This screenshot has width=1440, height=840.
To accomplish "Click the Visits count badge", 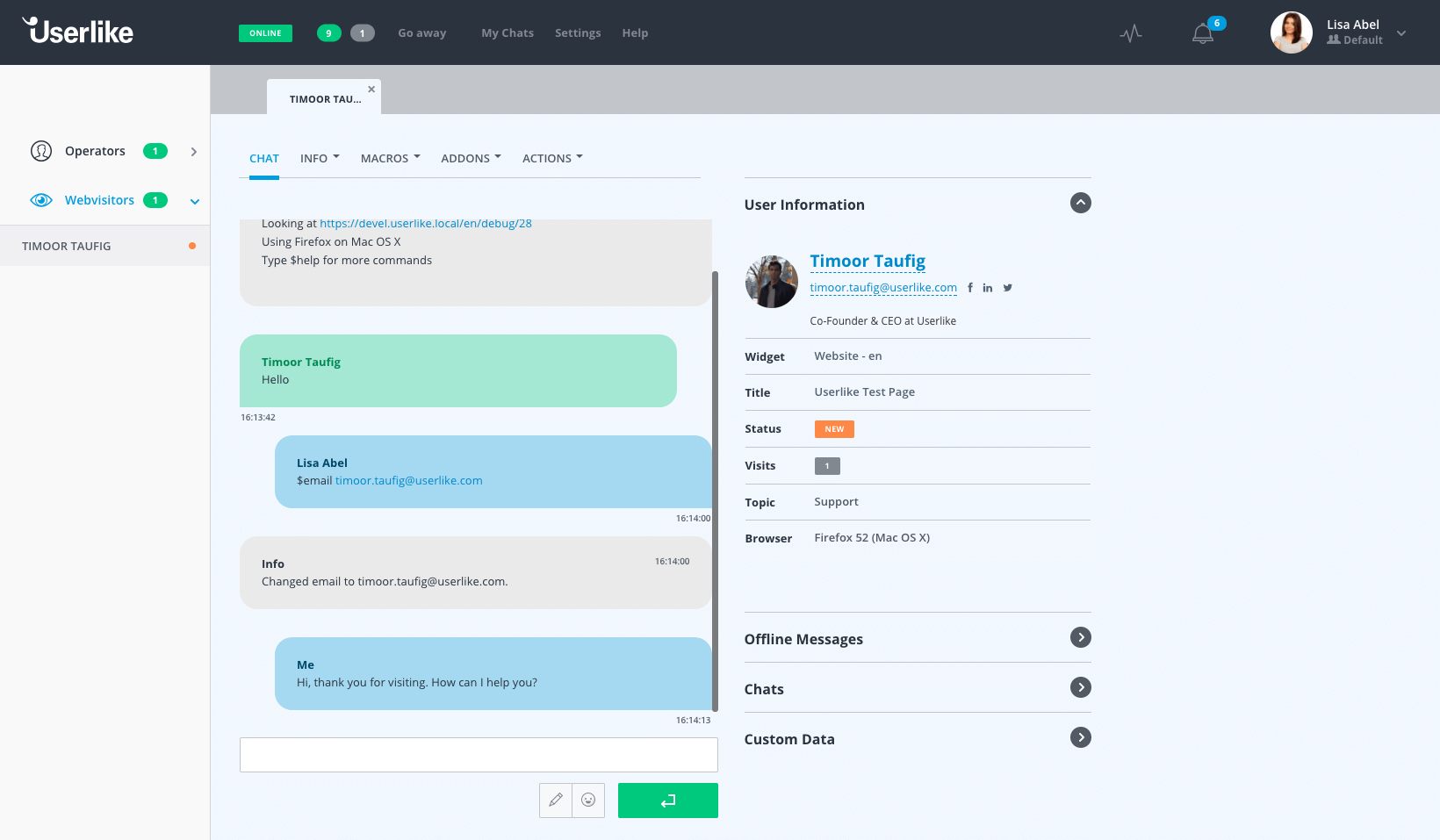I will pos(827,466).
